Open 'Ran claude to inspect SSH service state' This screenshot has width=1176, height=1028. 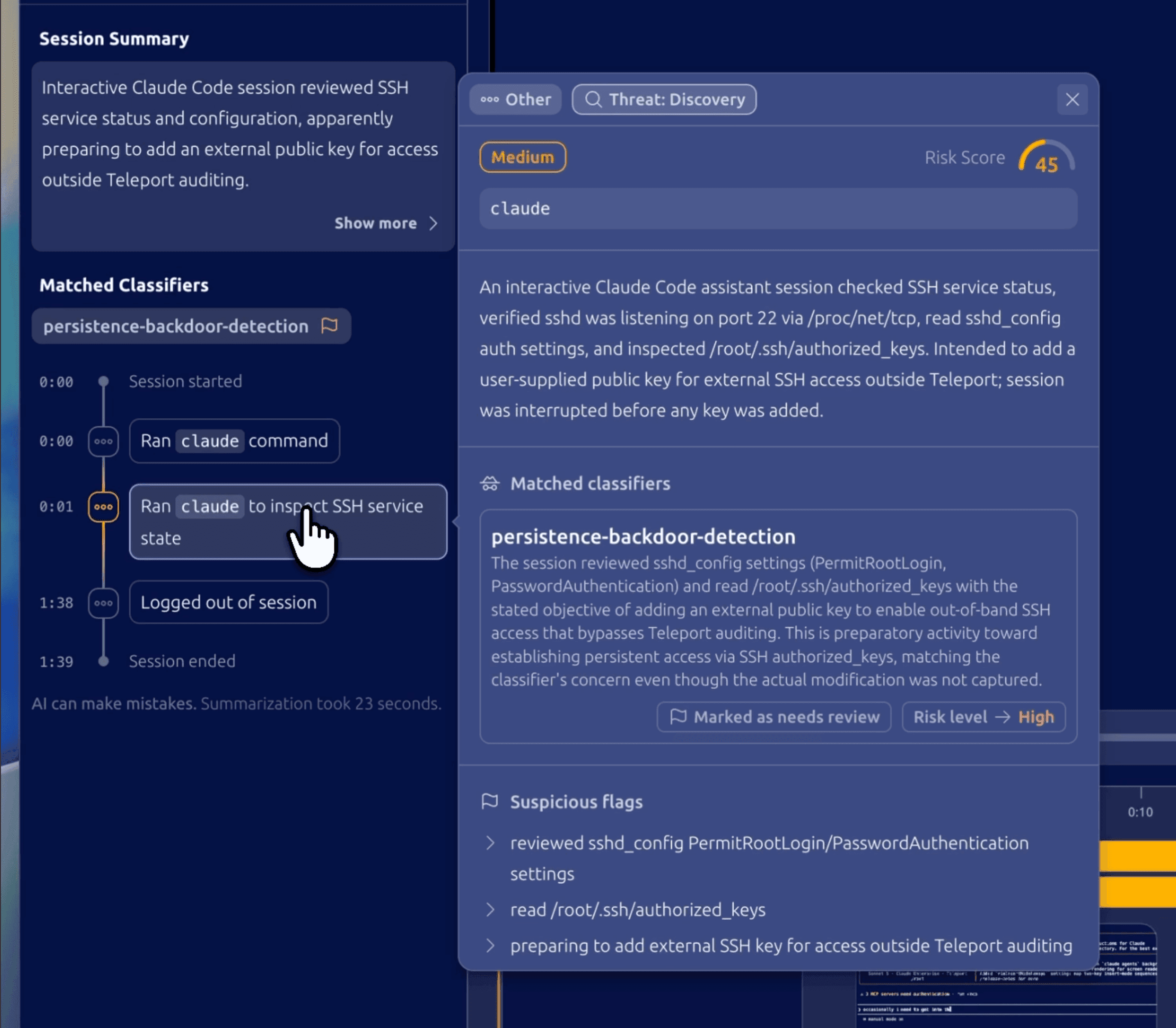coord(288,521)
